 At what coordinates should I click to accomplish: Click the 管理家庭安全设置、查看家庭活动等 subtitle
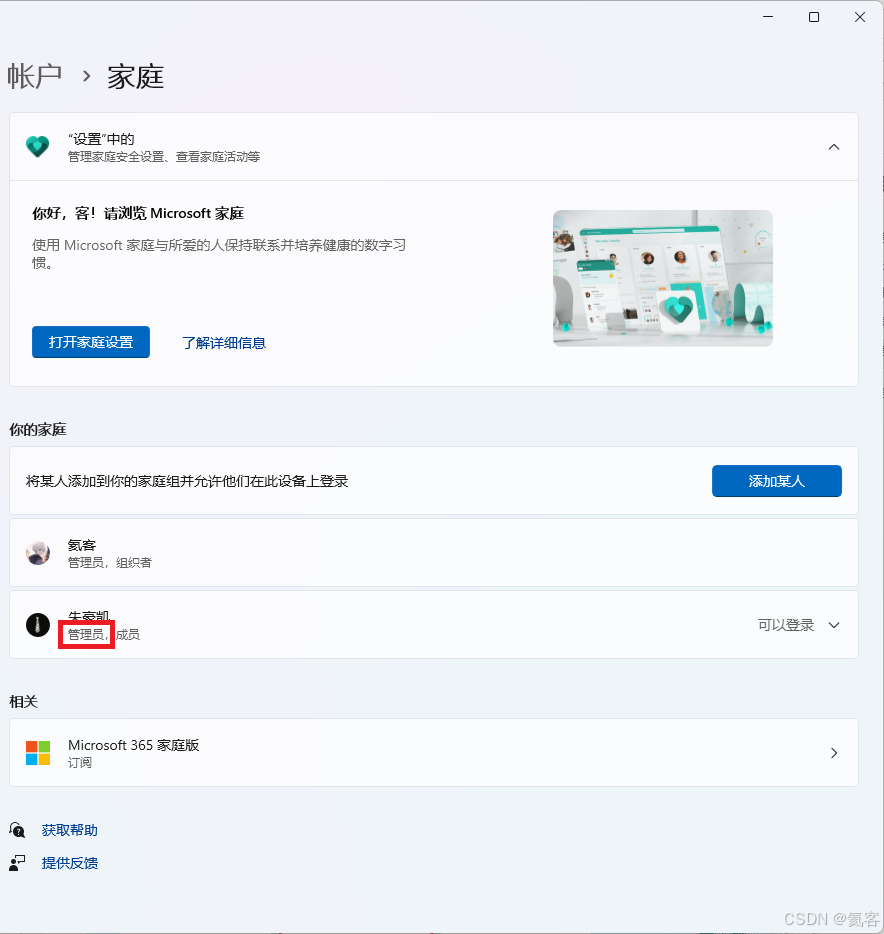pyautogui.click(x=164, y=157)
